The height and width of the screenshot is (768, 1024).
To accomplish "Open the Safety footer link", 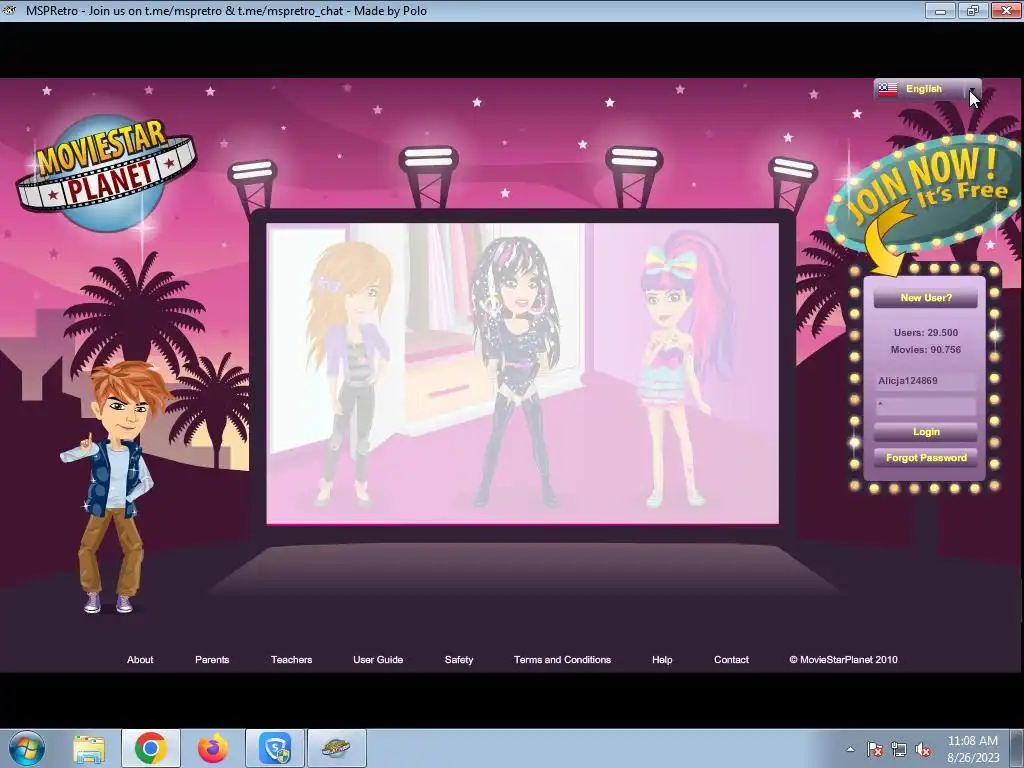I will [459, 660].
